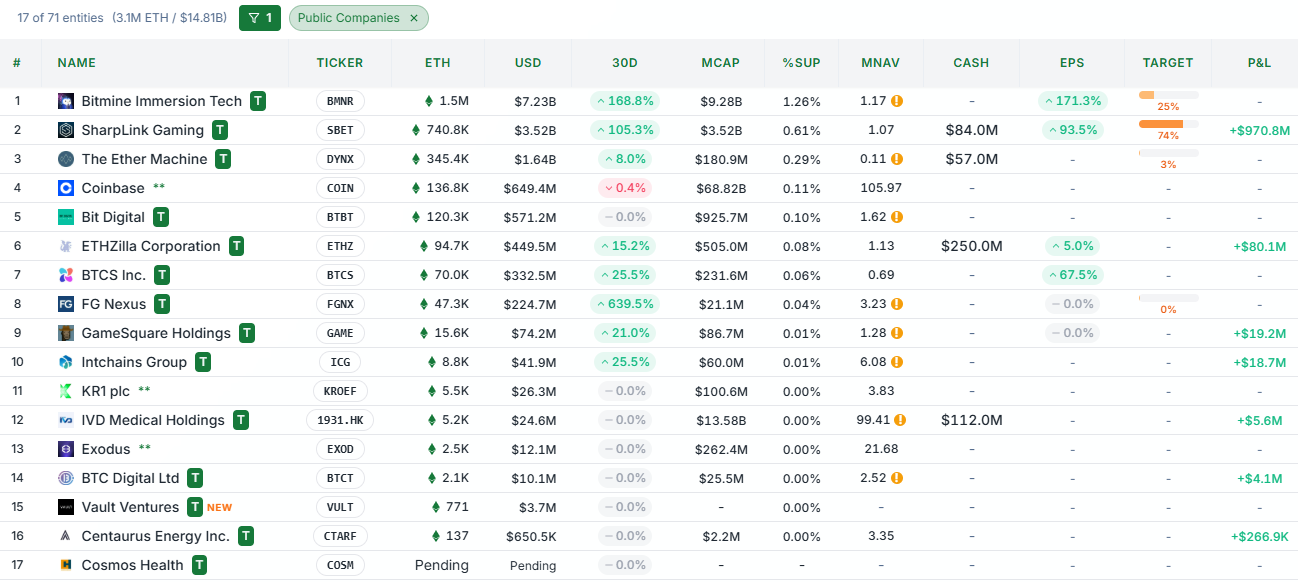Sort by the P&L column header
Screen dimensions: 1298x582
[1259, 63]
